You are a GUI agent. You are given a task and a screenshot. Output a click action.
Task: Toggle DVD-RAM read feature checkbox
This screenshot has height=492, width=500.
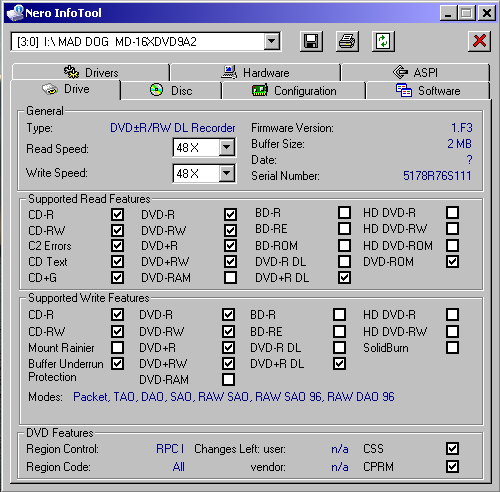click(x=230, y=278)
